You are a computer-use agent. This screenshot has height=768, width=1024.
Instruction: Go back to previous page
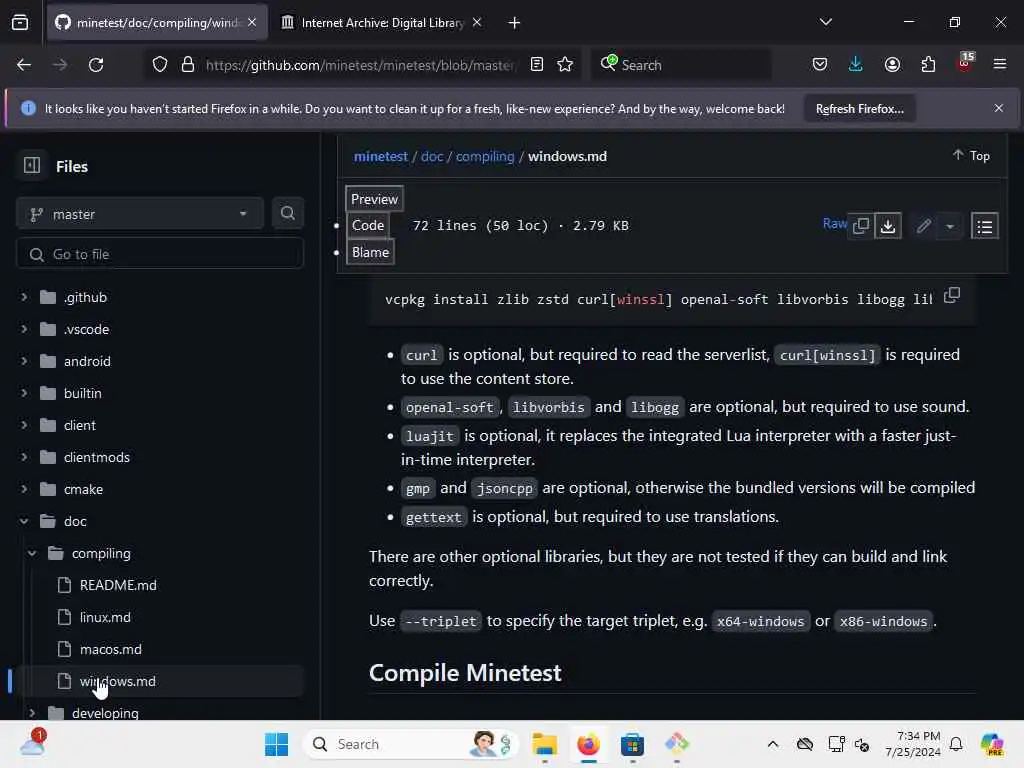(x=24, y=65)
